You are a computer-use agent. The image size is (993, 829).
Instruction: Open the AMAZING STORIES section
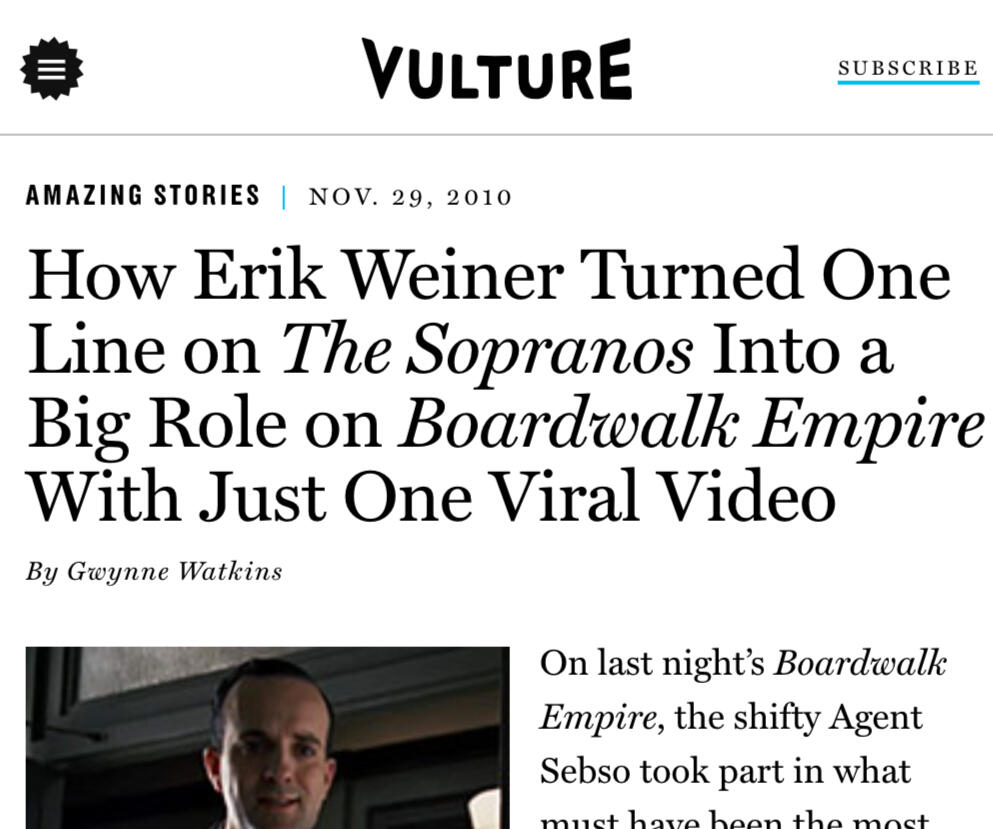[142, 195]
